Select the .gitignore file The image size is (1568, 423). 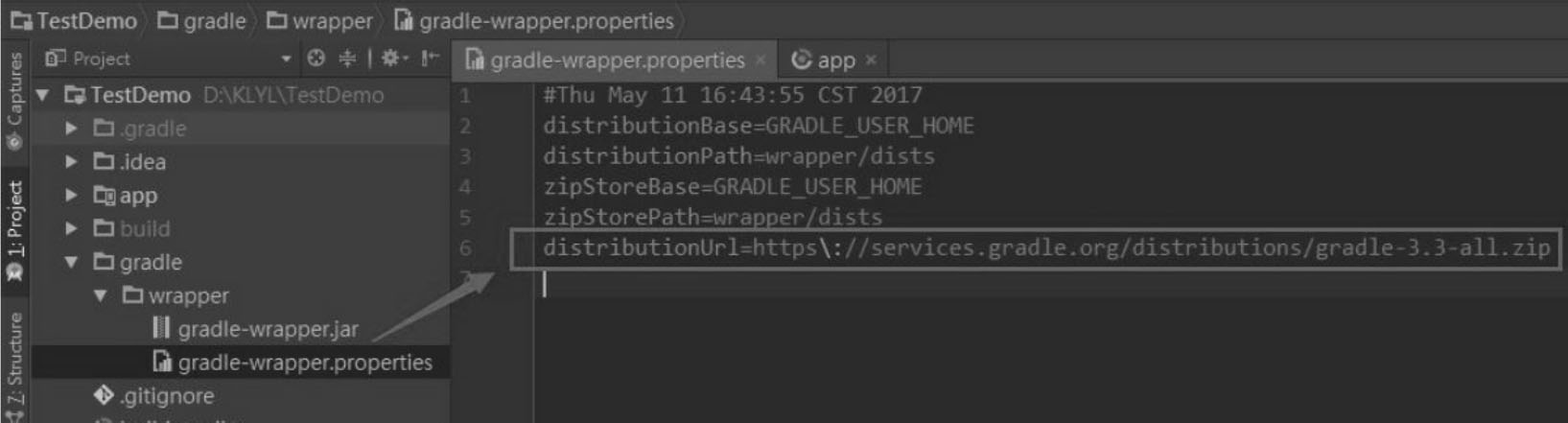point(153,395)
